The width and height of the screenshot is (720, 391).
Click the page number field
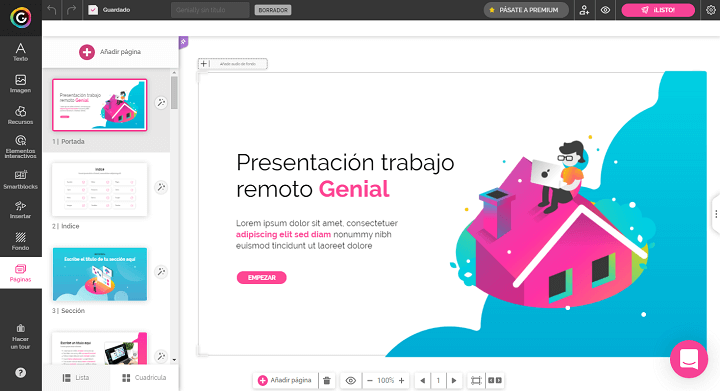click(x=438, y=380)
